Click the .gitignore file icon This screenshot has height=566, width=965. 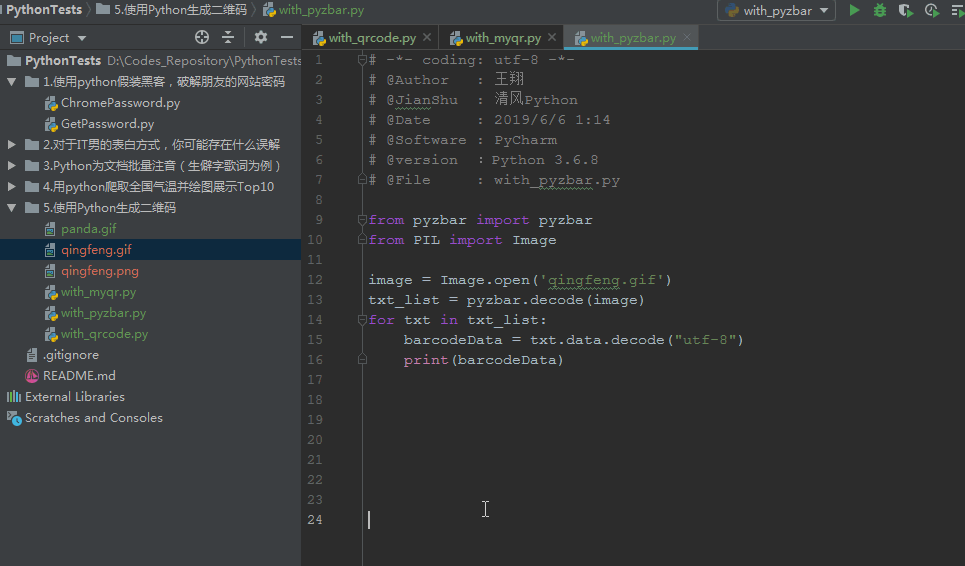tap(32, 354)
